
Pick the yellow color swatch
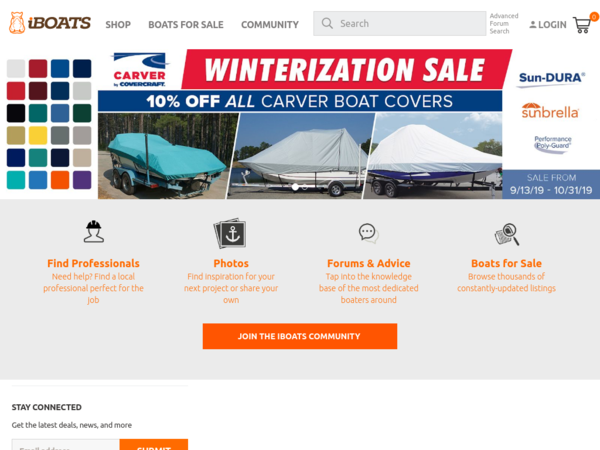click(x=38, y=135)
